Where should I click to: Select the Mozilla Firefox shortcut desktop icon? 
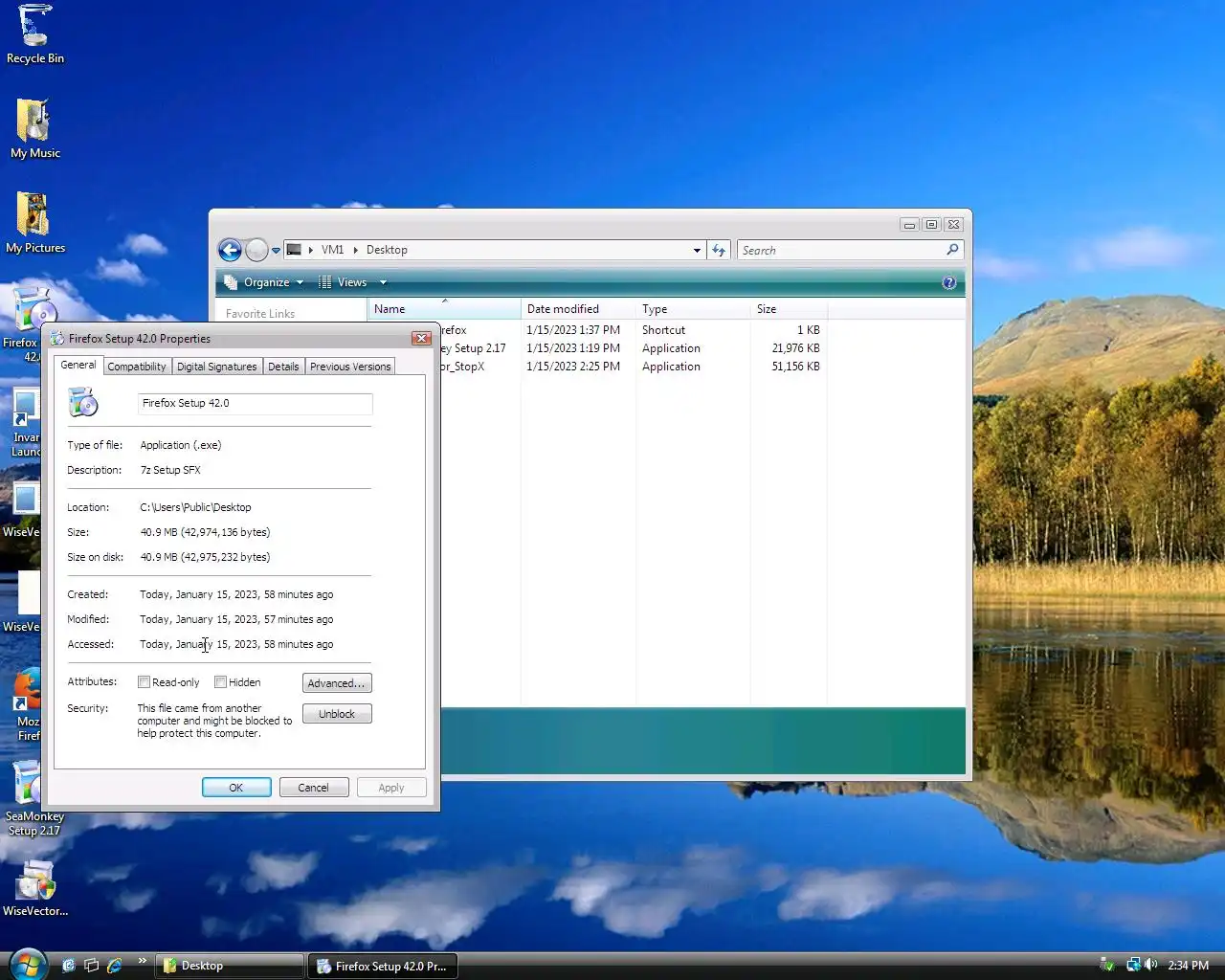27,705
